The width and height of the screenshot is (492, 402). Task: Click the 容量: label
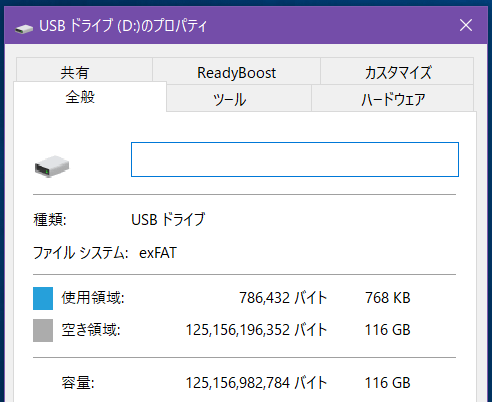[78, 383]
